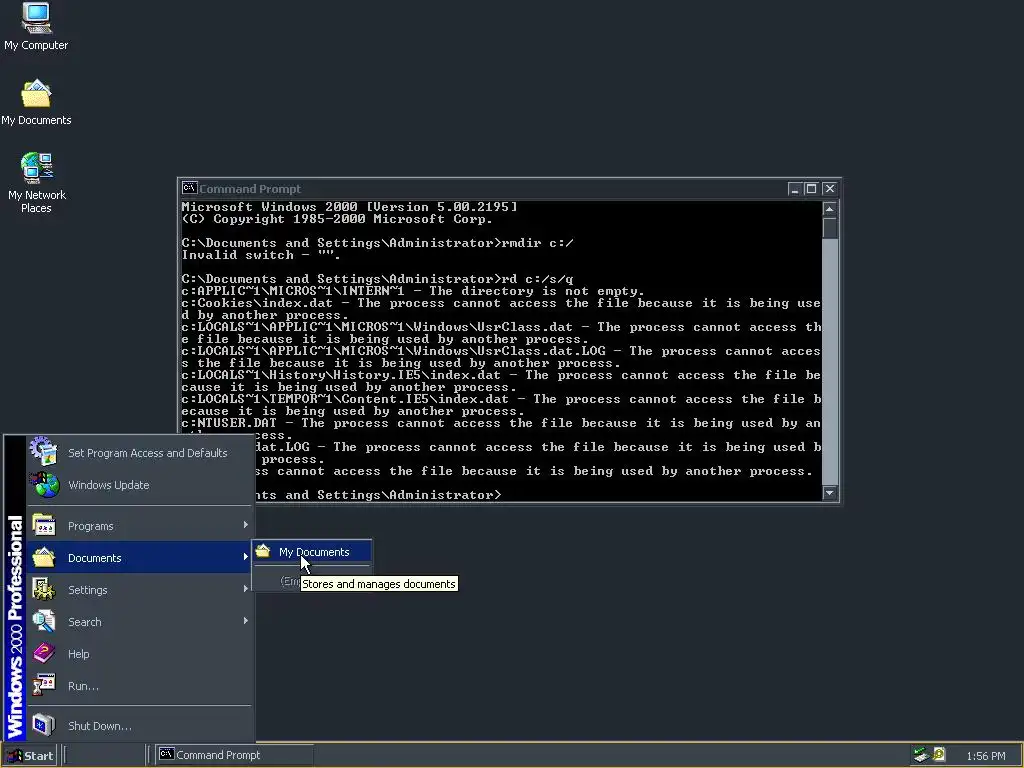
Task: Click the Command Prompt scroll down arrow
Action: pyautogui.click(x=830, y=493)
